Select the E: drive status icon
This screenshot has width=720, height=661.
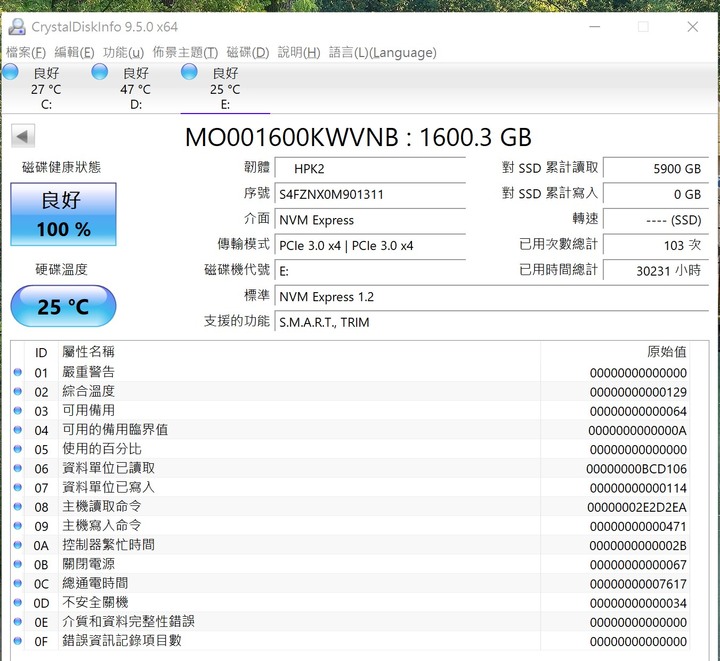click(x=190, y=72)
